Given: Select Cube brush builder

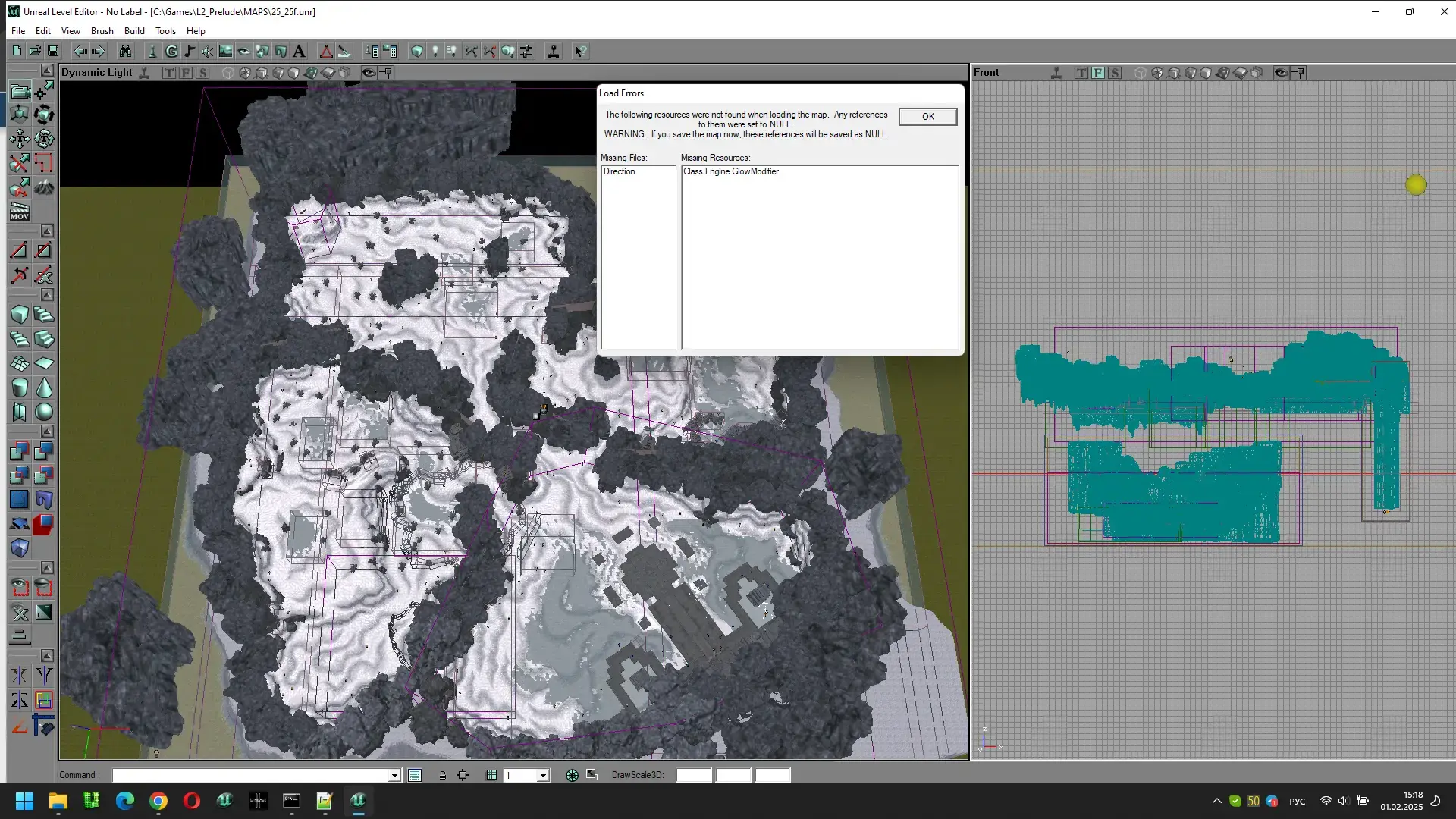Looking at the screenshot, I should (x=20, y=315).
